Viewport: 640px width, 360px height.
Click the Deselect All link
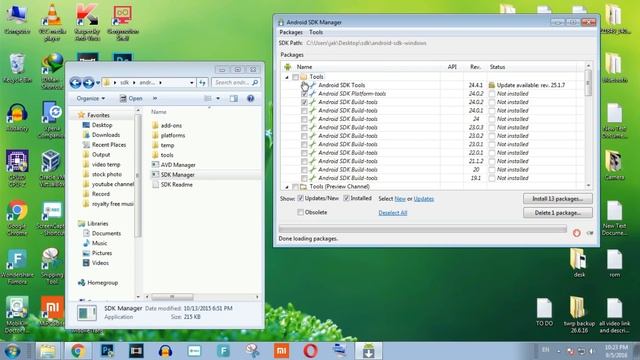[393, 213]
